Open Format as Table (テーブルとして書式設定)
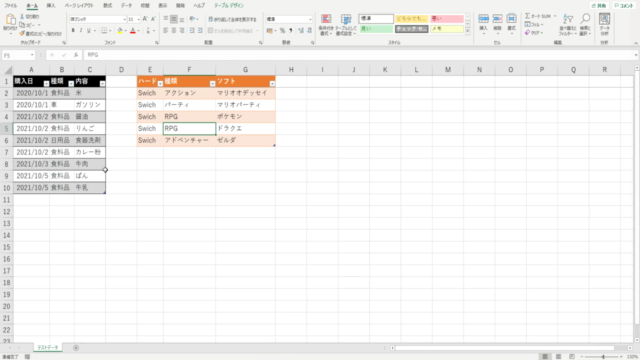 346,24
